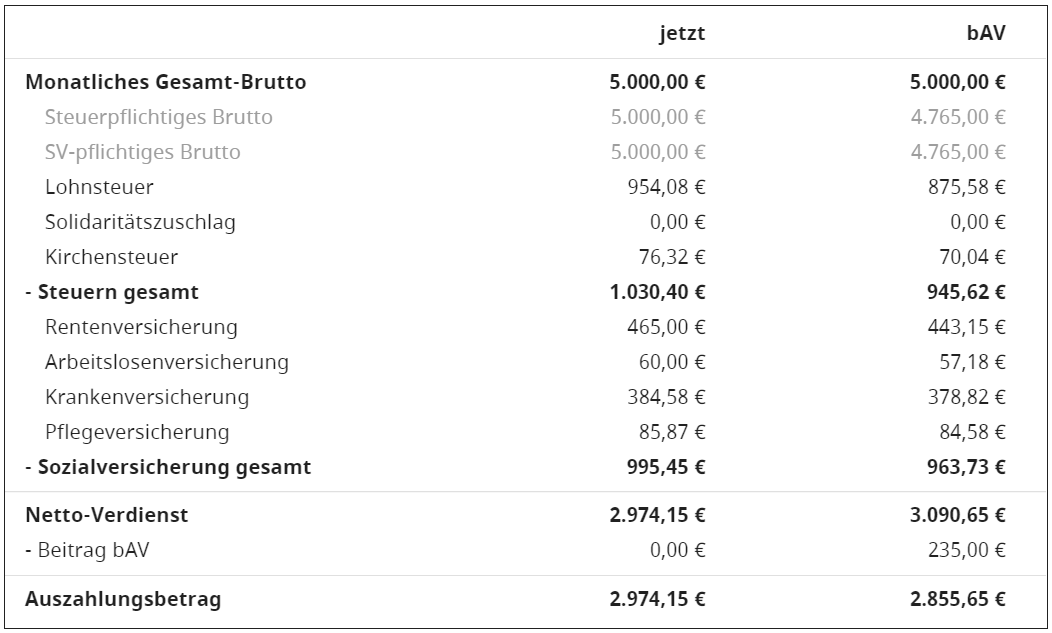Select the "Solidaritätszuschlag" row label

tap(140, 222)
